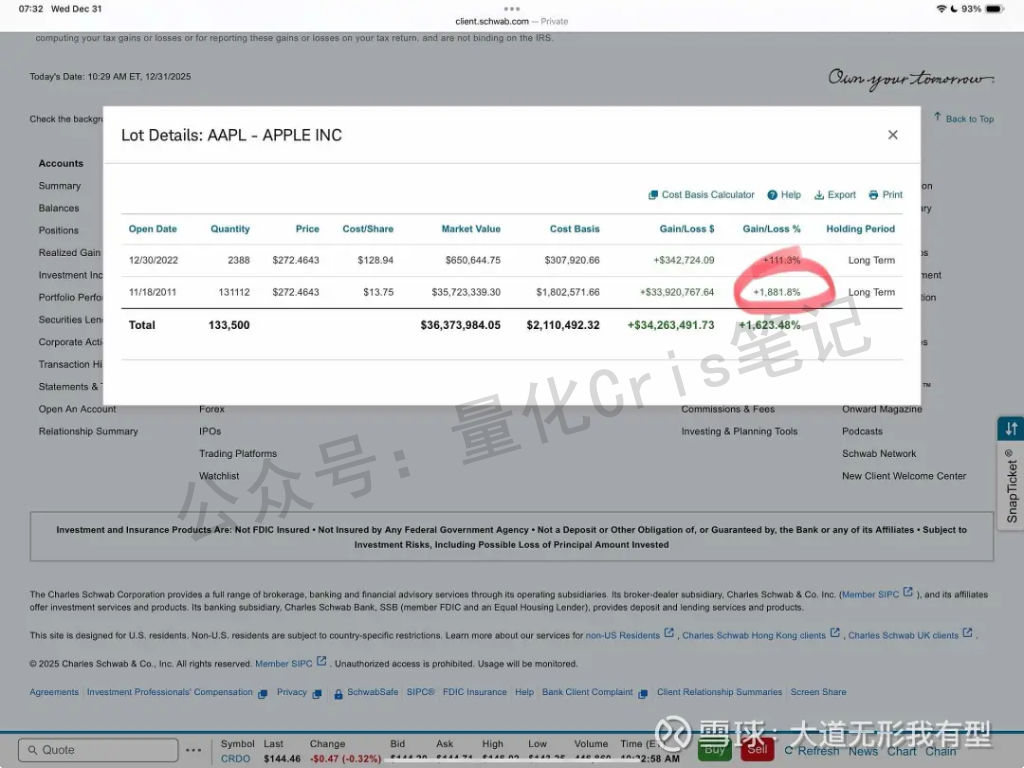Select the $35,723,339.30 market value cell
1024x768 pixels.
466,292
